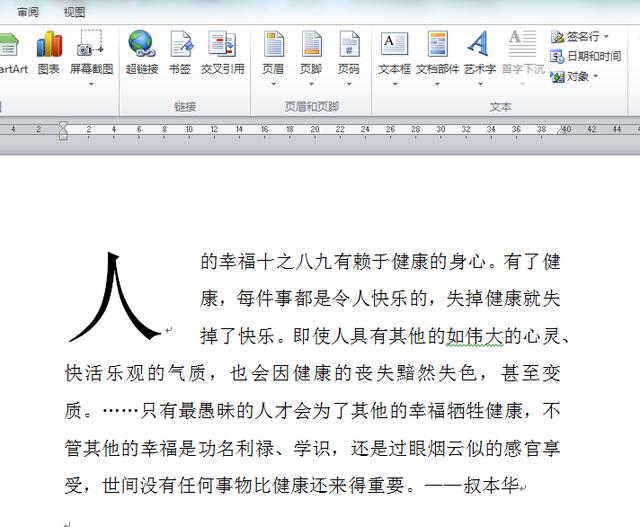Expand the 签名行 dropdown arrow
This screenshot has height=527, width=640.
[x=606, y=37]
